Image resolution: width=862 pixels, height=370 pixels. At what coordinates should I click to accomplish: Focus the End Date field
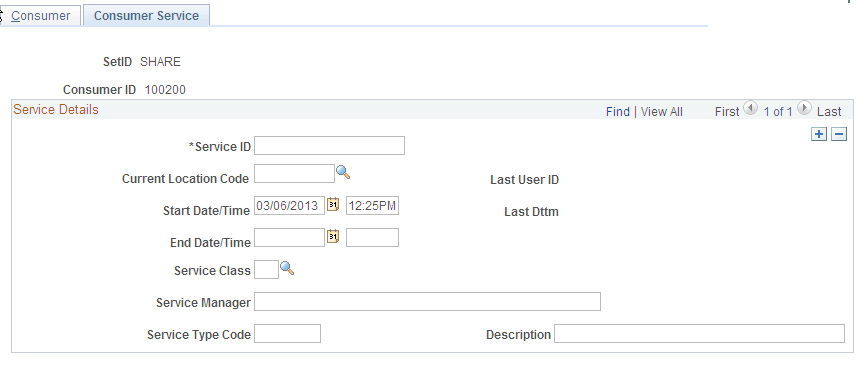[289, 238]
